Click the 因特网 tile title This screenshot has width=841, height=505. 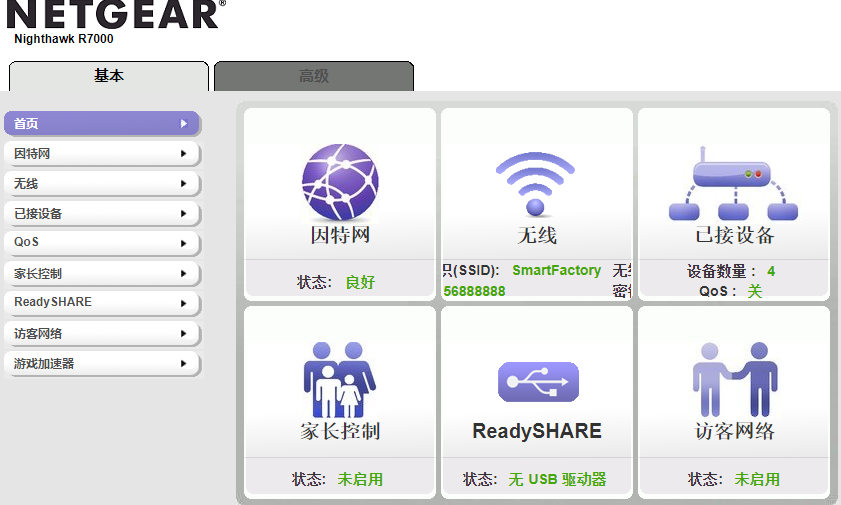pos(340,235)
